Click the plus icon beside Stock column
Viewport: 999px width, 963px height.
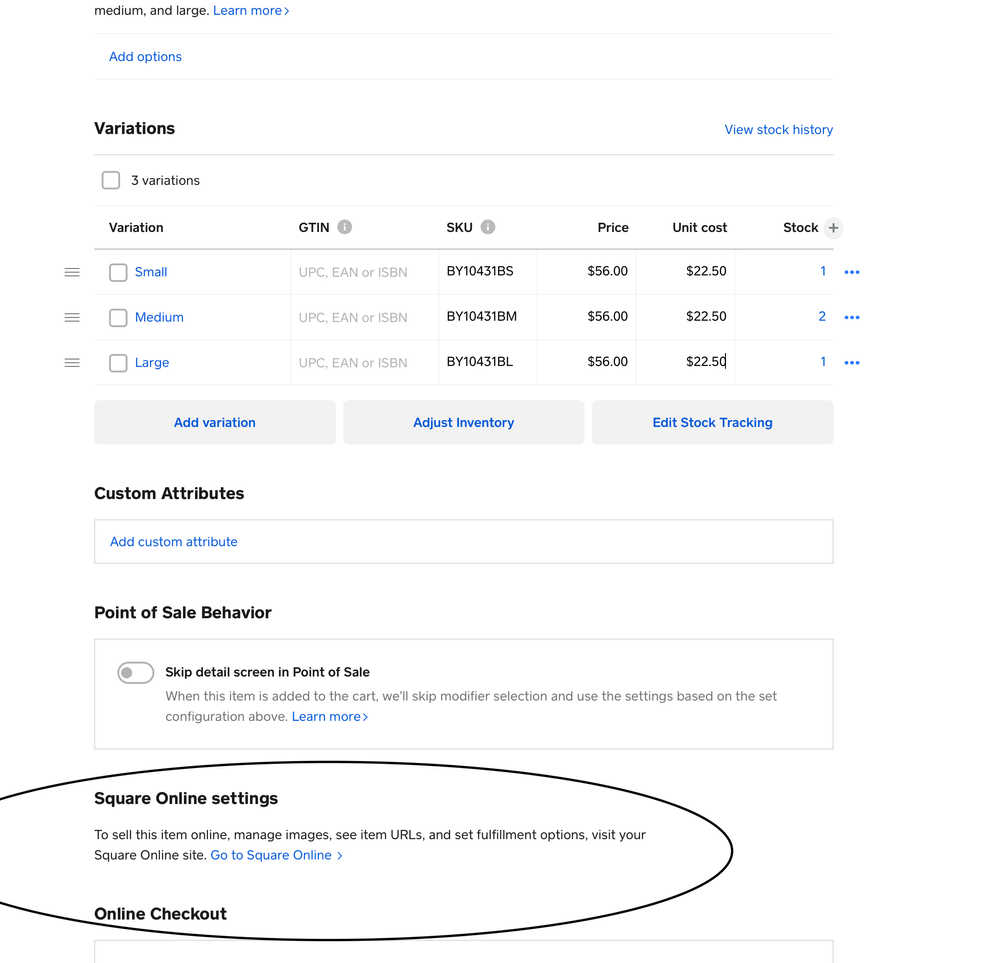[x=833, y=228]
